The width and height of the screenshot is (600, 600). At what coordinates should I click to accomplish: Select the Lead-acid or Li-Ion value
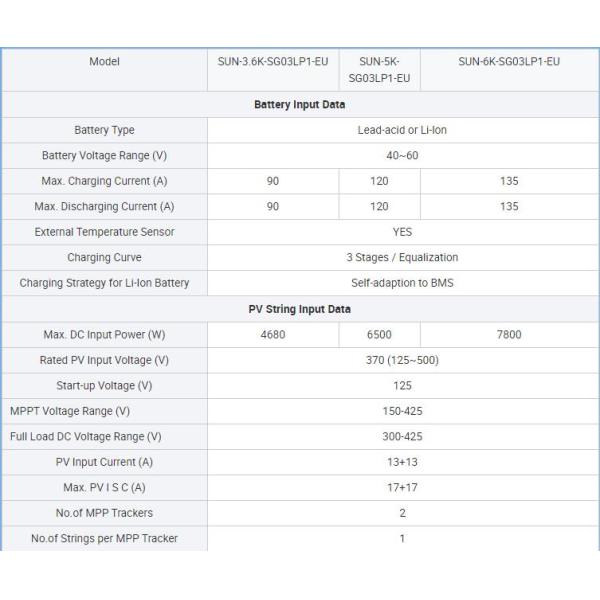pos(402,130)
